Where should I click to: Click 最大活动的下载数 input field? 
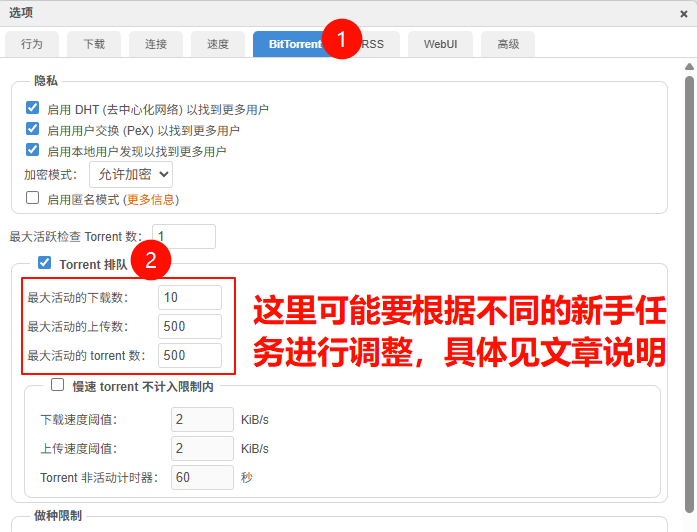point(190,297)
